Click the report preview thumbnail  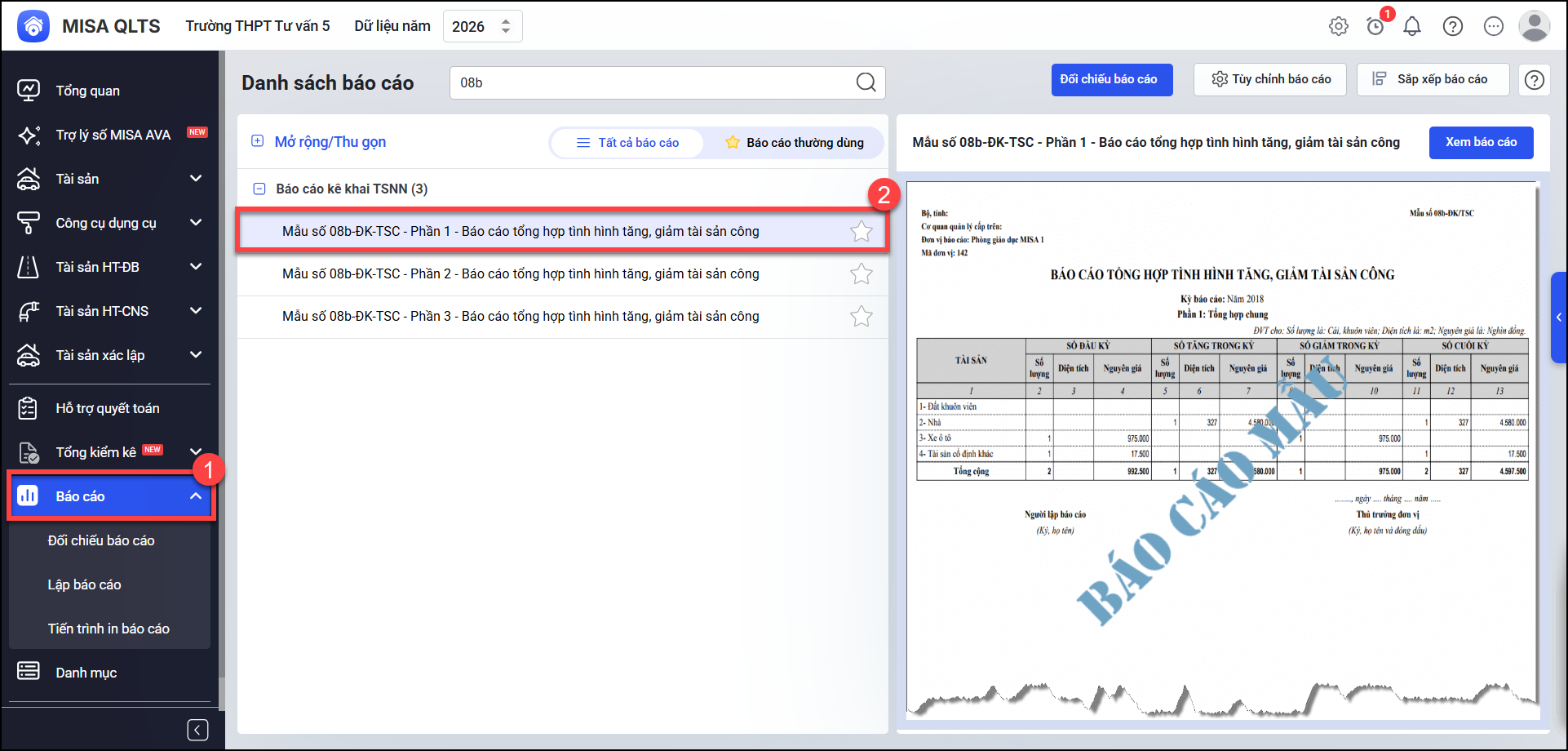click(x=1221, y=449)
